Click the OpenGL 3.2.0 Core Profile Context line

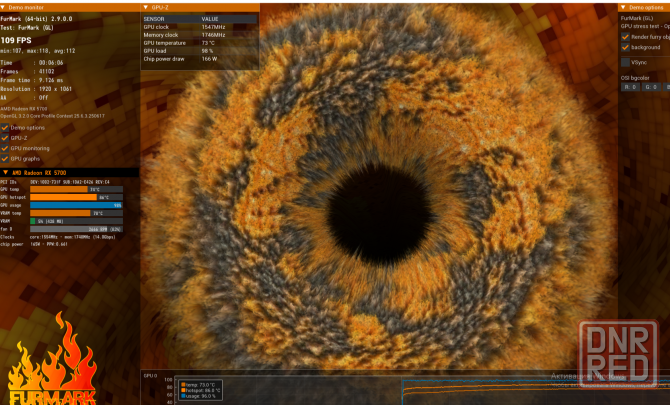click(x=53, y=116)
